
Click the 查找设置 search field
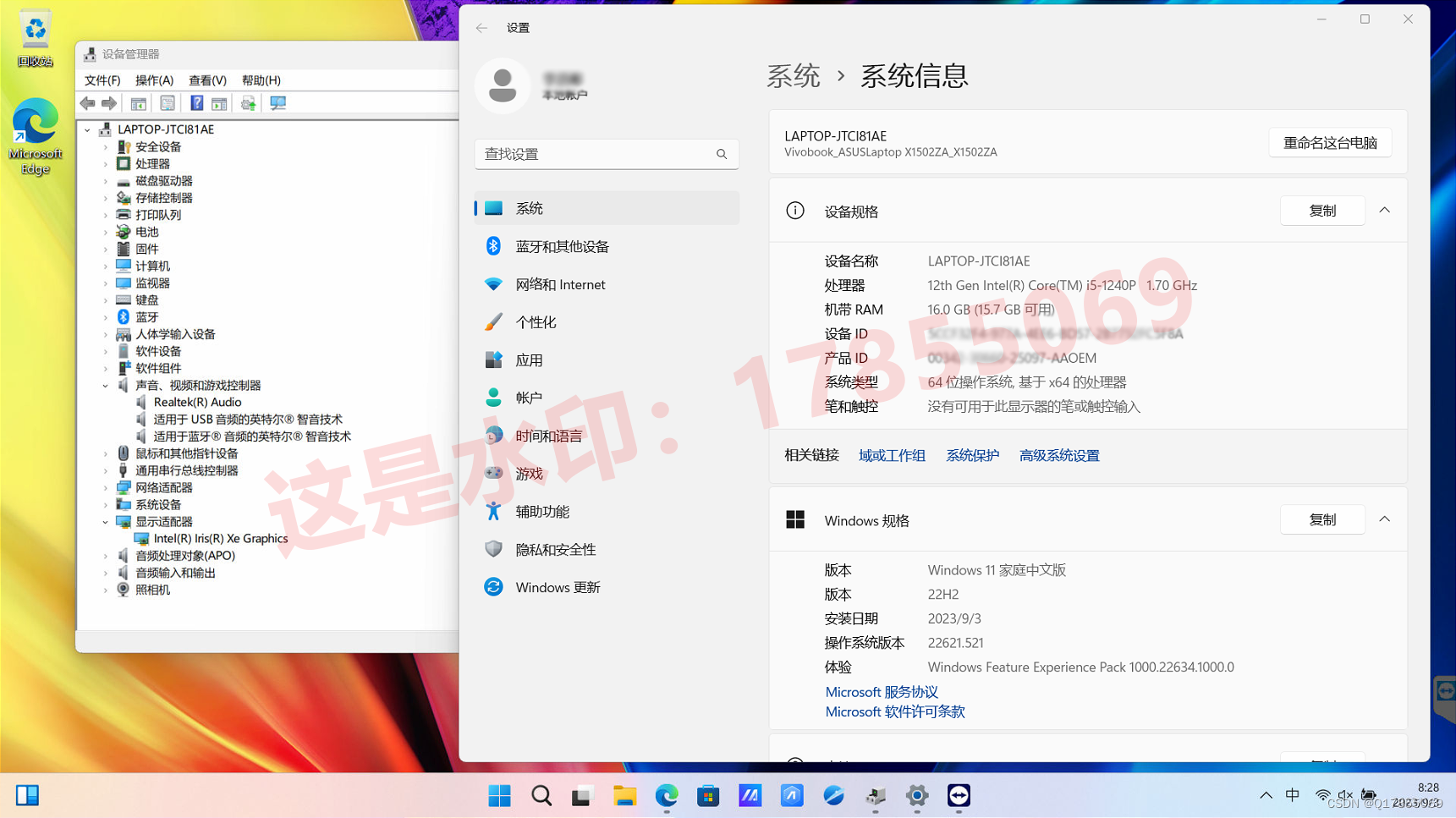tap(607, 154)
